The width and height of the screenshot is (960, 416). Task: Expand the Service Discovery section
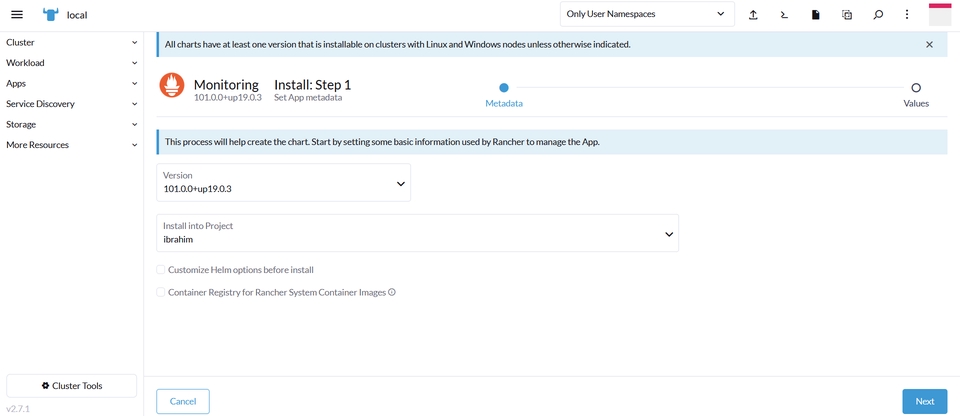point(72,104)
